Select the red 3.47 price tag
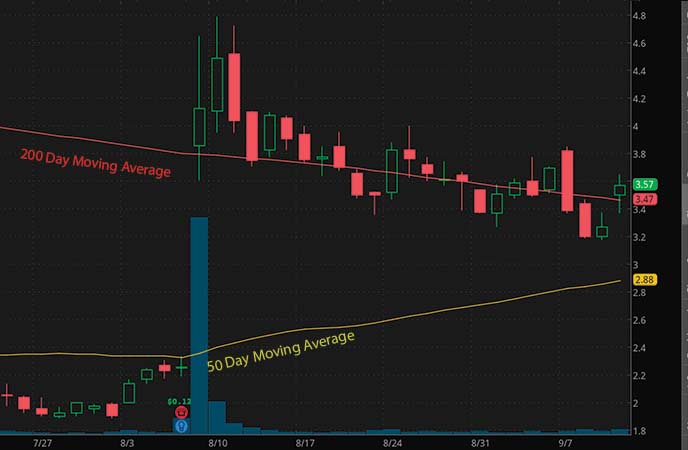688x450 pixels. pos(645,200)
